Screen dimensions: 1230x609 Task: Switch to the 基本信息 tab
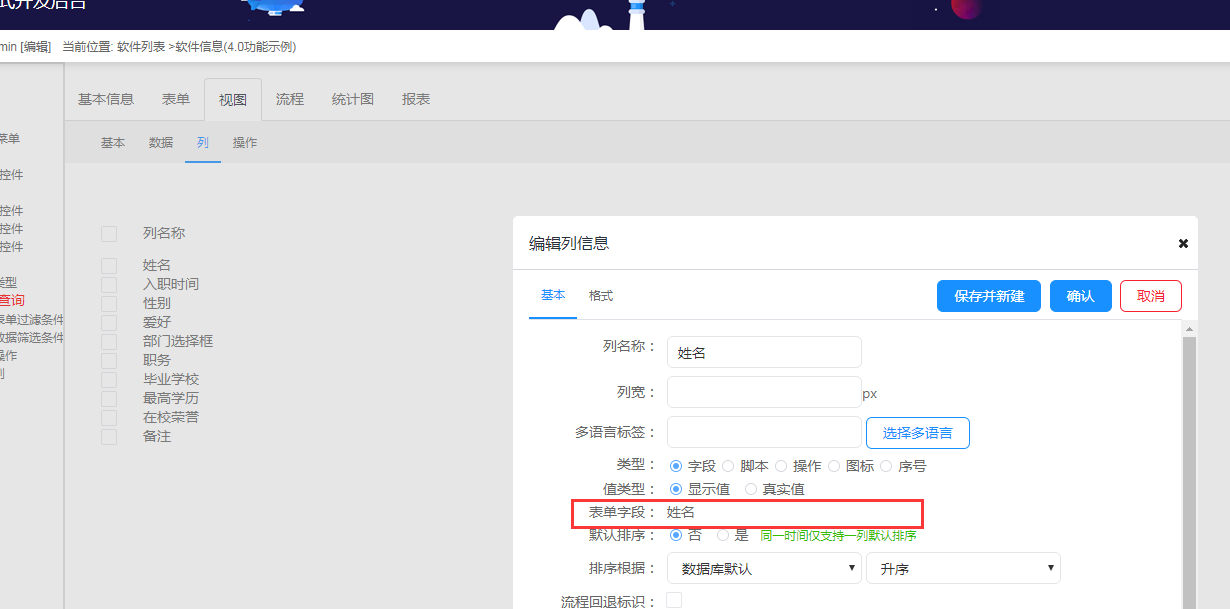coord(106,99)
